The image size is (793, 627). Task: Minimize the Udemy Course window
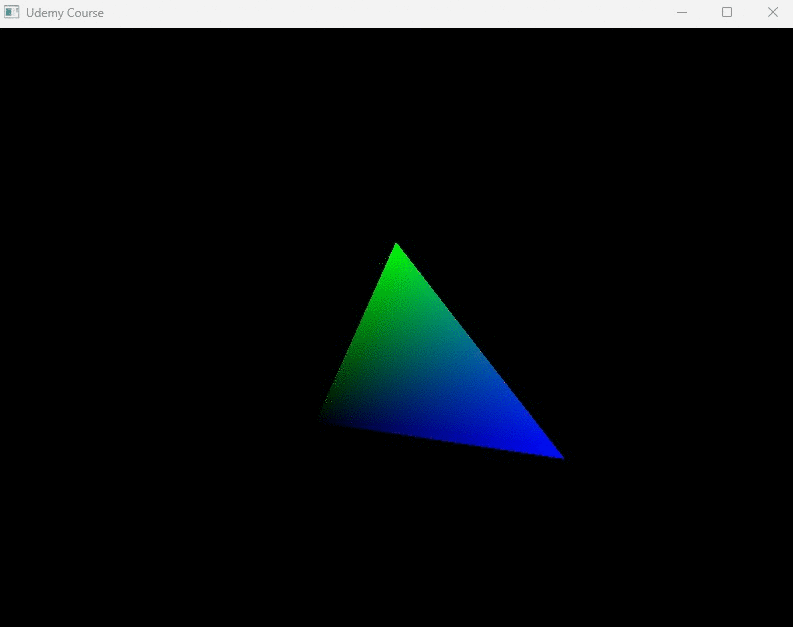[x=682, y=13]
